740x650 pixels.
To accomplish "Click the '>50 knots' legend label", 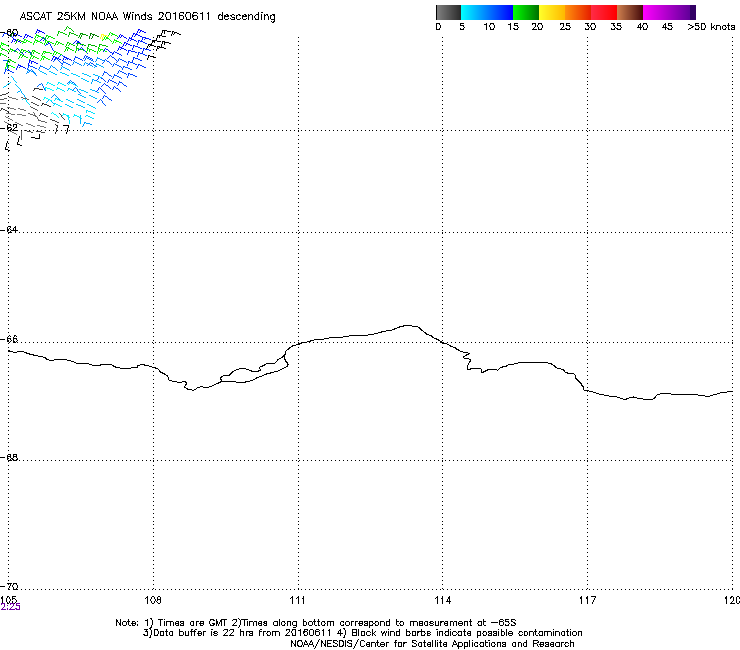I will [x=711, y=27].
